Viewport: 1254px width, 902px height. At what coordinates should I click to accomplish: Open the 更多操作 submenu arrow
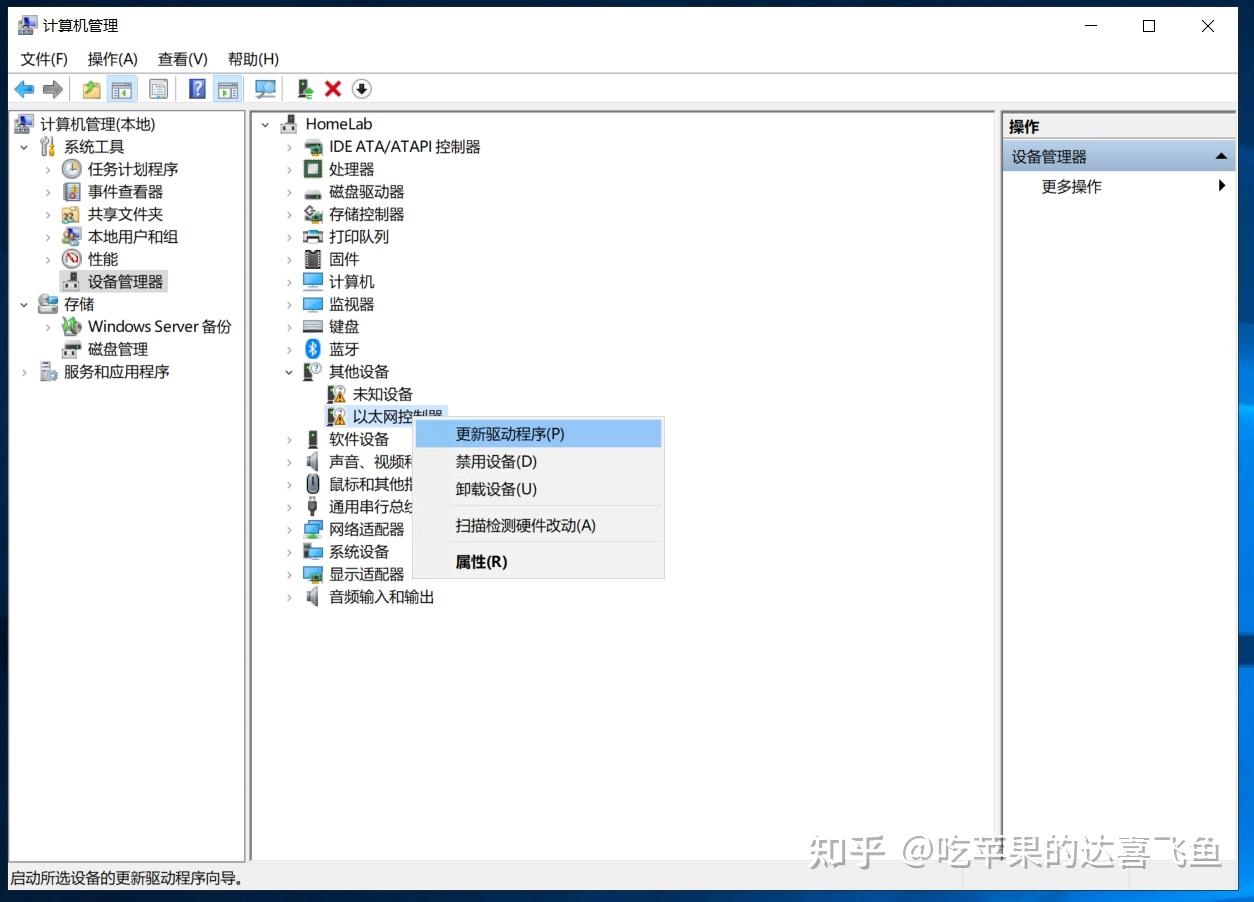(1221, 186)
